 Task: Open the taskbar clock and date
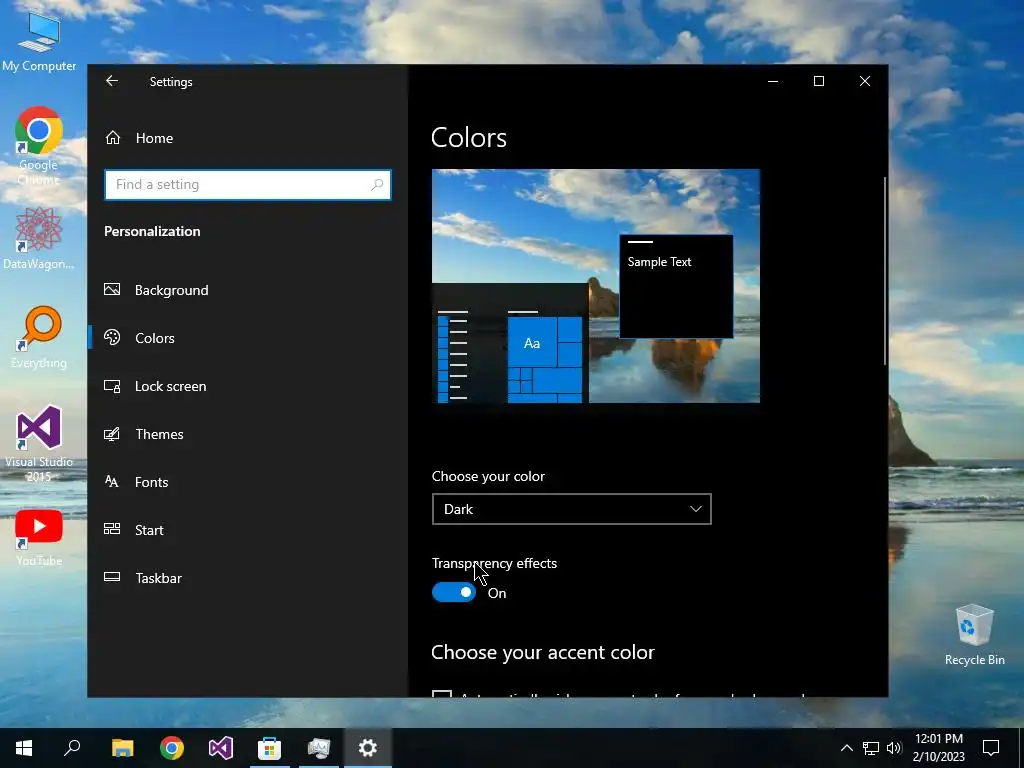pyautogui.click(x=938, y=748)
